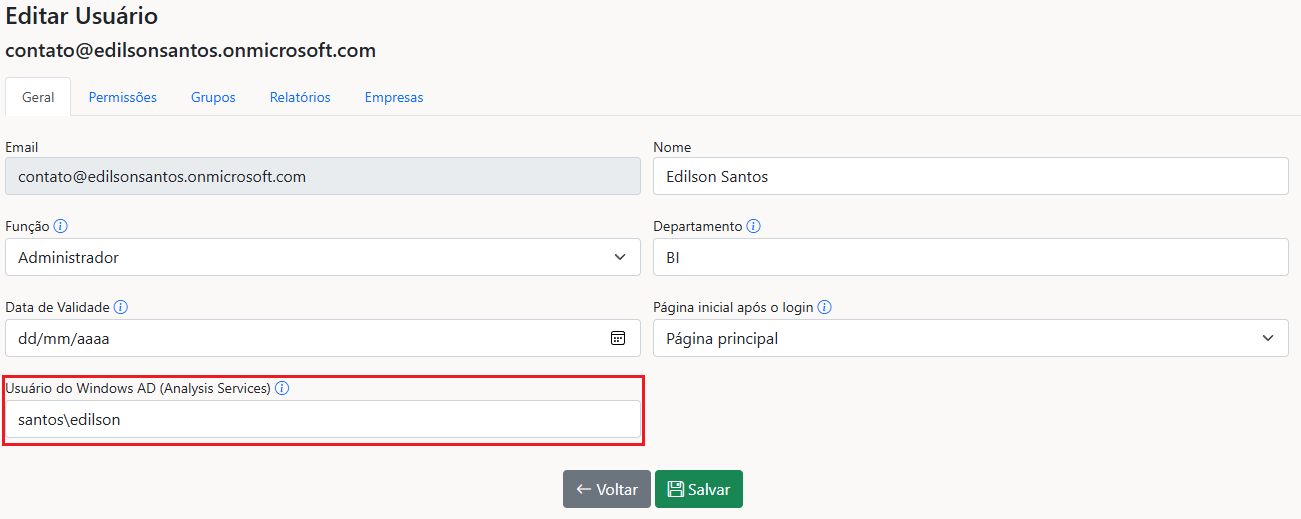The width and height of the screenshot is (1301, 519).
Task: Go to the Relatórios tab
Action: [x=300, y=97]
